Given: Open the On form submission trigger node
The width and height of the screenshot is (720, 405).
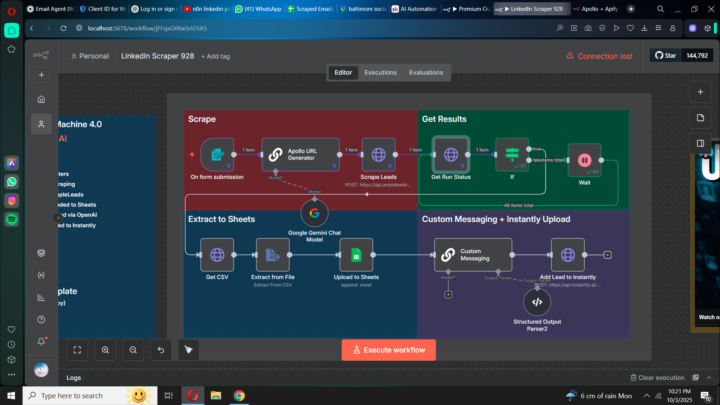Looking at the screenshot, I should pos(217,155).
